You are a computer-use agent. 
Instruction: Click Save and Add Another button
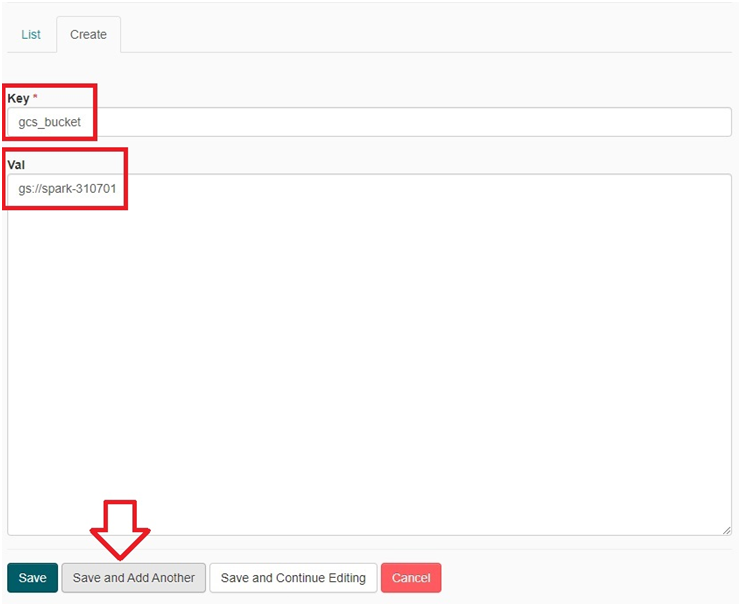point(134,578)
